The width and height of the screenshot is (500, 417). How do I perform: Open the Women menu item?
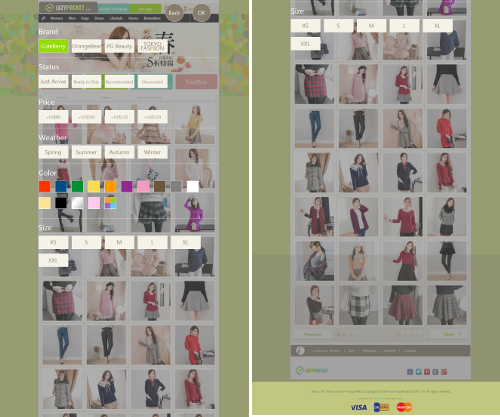[x=57, y=18]
